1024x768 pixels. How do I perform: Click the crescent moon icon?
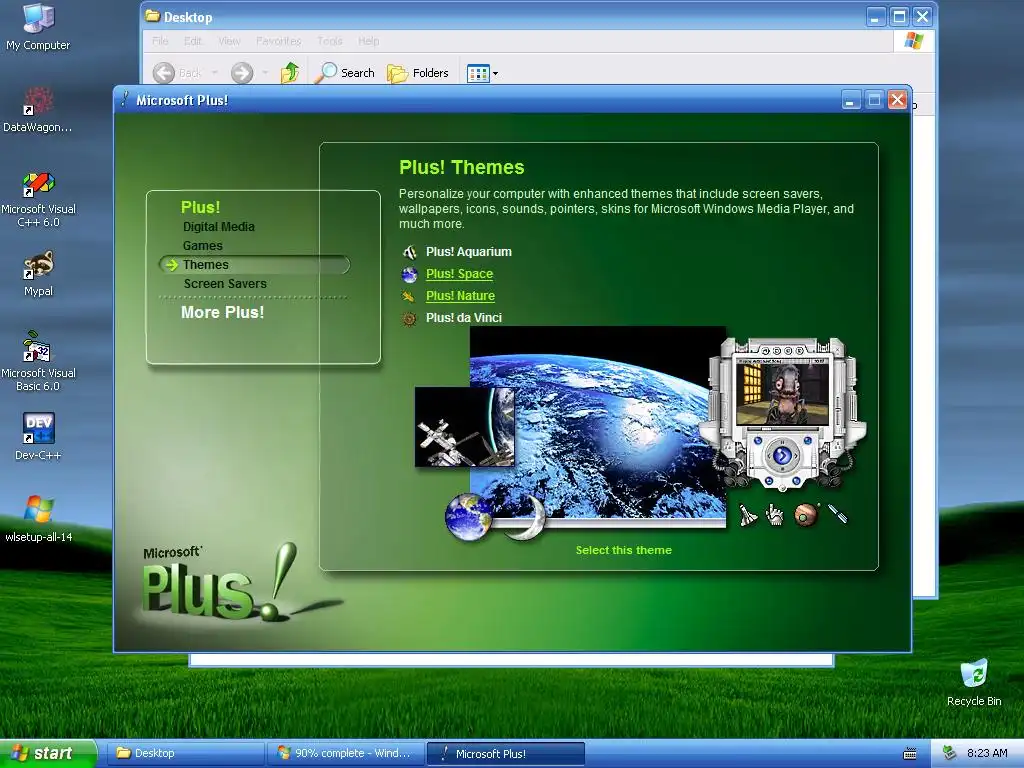click(529, 517)
